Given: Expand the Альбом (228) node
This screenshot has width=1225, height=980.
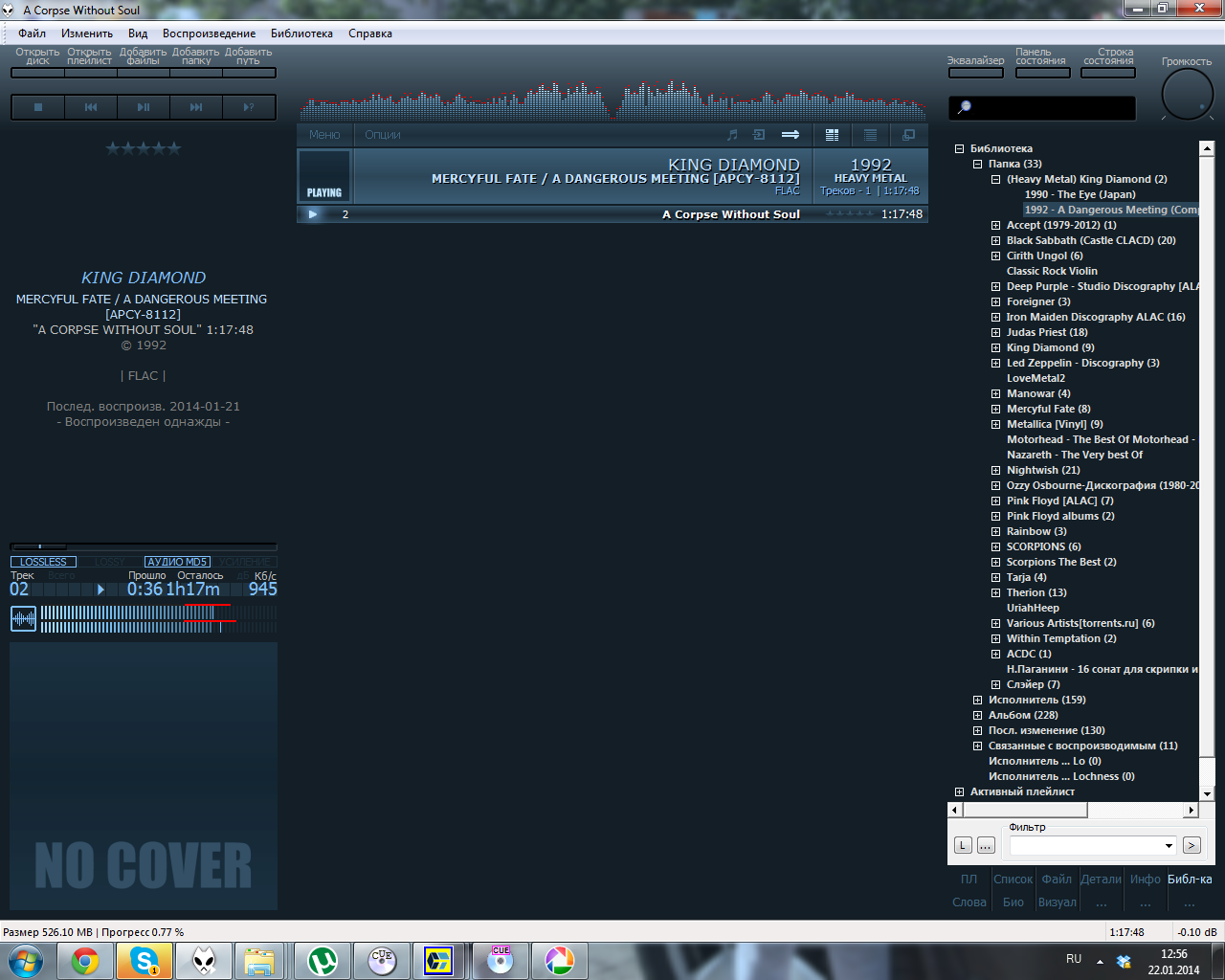Looking at the screenshot, I should 977,715.
